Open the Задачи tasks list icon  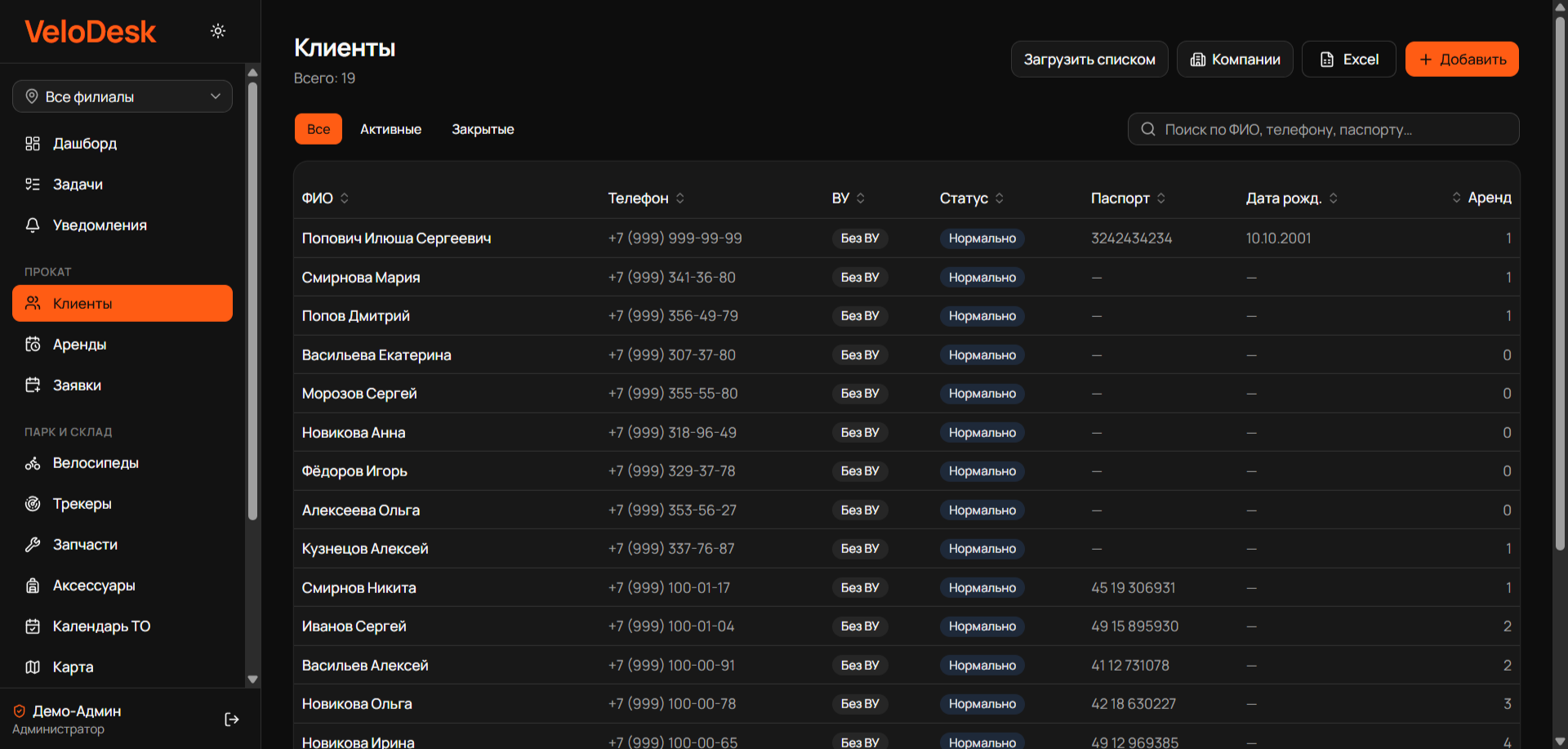click(x=33, y=185)
